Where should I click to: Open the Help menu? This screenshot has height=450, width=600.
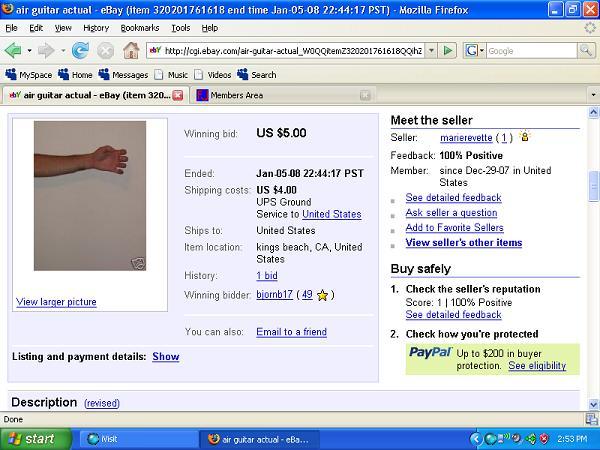point(210,28)
